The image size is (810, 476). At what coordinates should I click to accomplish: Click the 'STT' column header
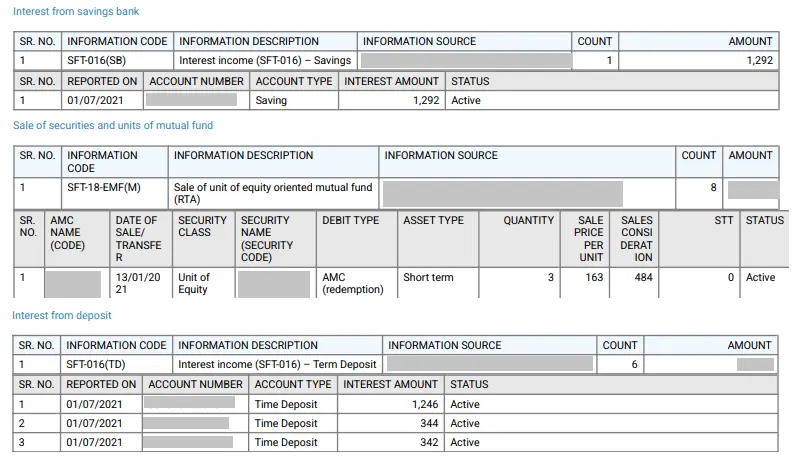724,220
